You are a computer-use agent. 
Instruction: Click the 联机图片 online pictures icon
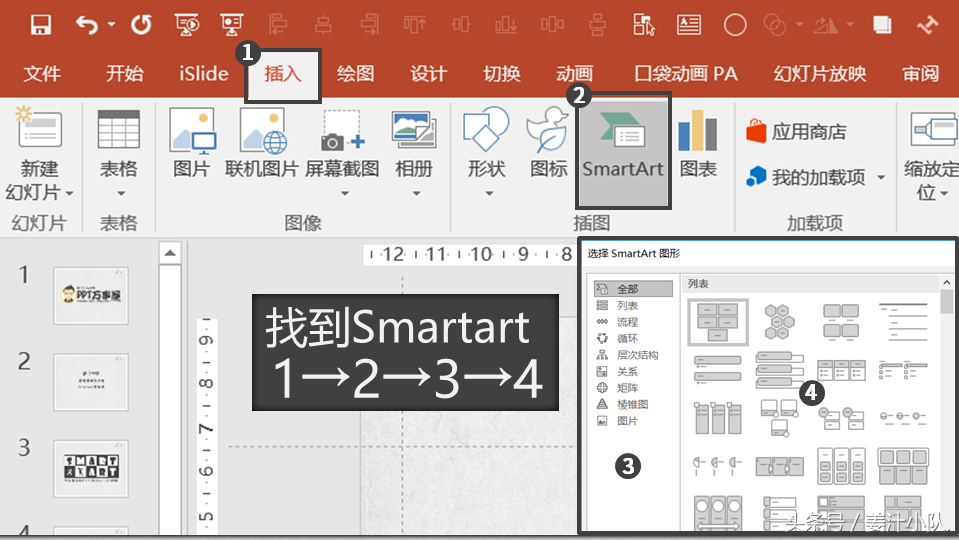click(263, 130)
